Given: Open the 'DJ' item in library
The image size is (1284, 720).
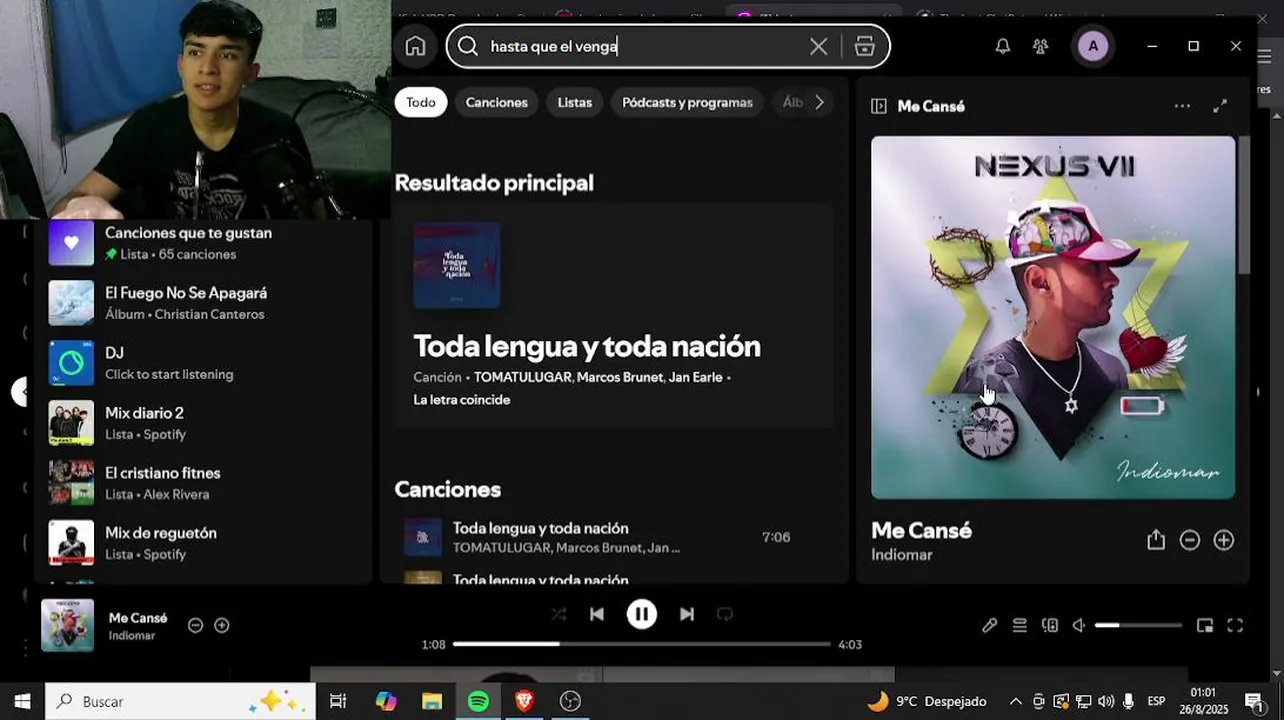Looking at the screenshot, I should pyautogui.click(x=205, y=363).
